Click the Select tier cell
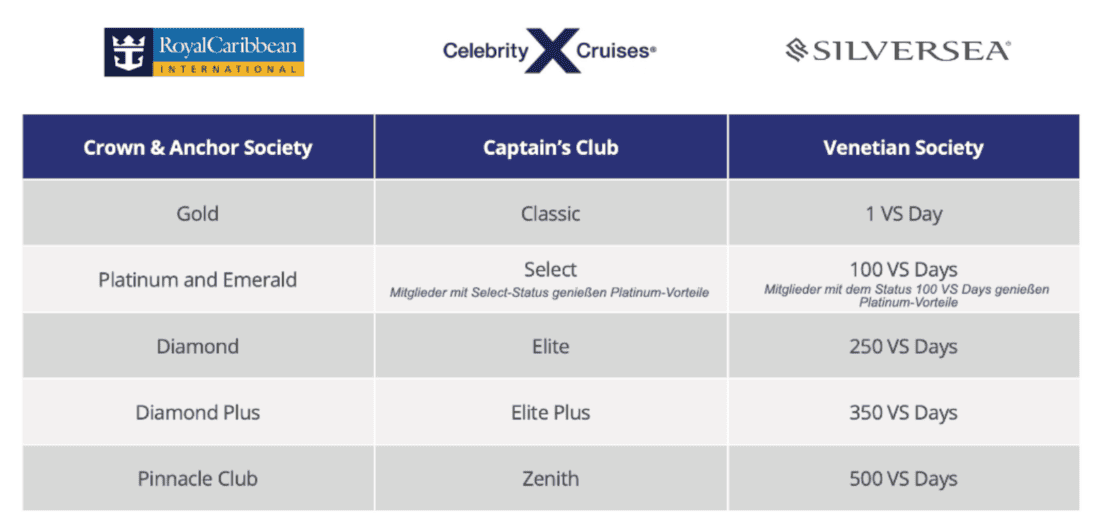1100x519 pixels. [551, 279]
